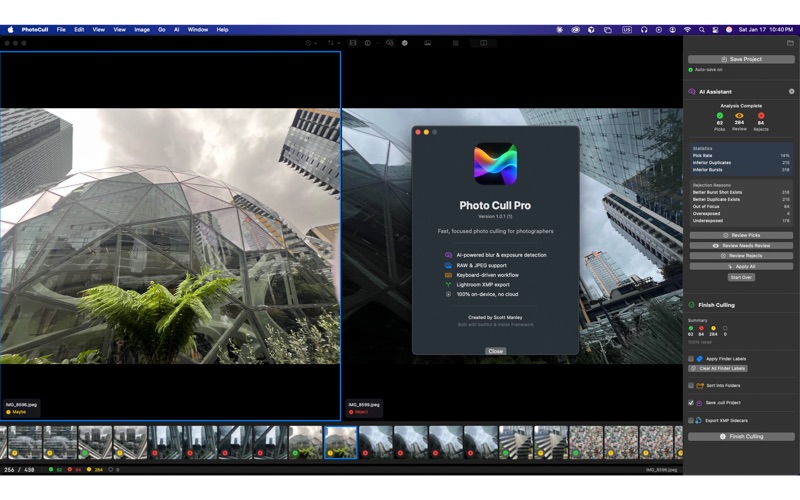Click the Photo Cull Pro app logo
Screen dimensions: 800x500
click(x=495, y=163)
